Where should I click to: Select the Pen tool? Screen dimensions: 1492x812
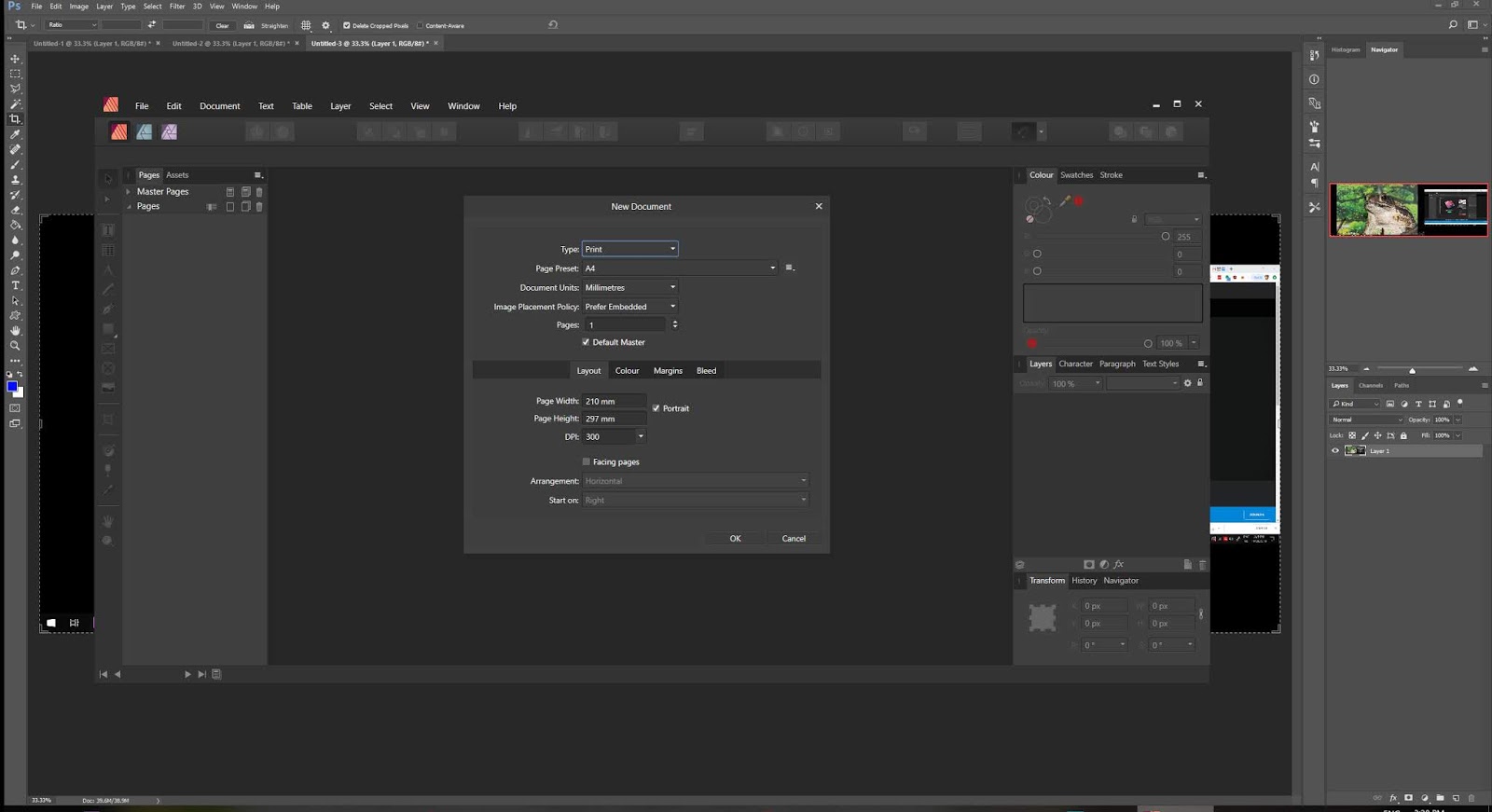tap(15, 270)
